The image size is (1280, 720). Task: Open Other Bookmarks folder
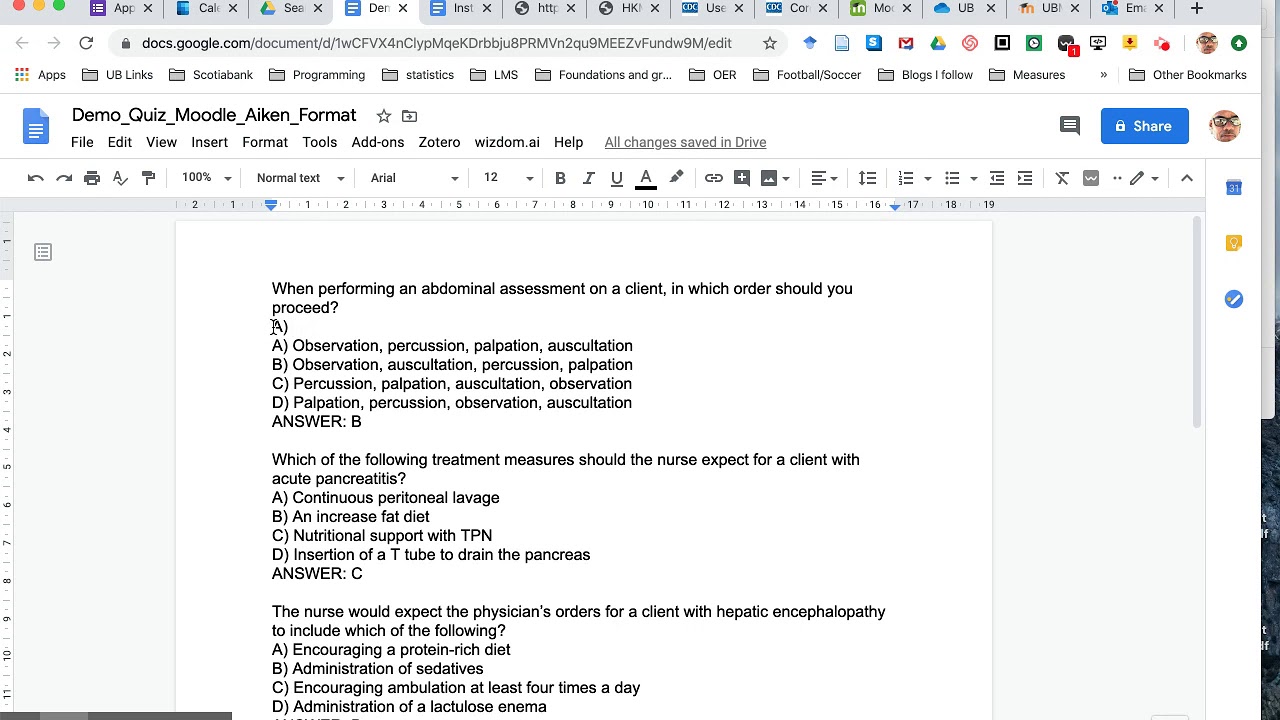pyautogui.click(x=1188, y=75)
